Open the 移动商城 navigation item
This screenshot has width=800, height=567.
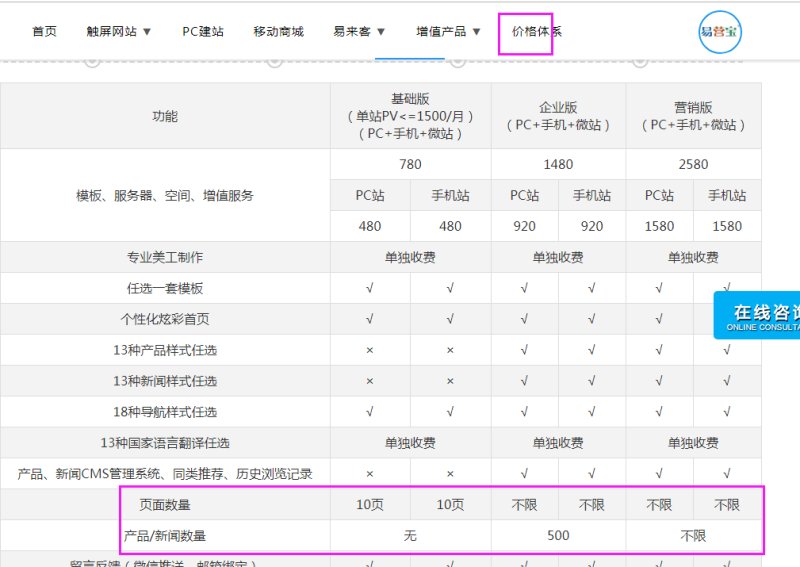(278, 32)
